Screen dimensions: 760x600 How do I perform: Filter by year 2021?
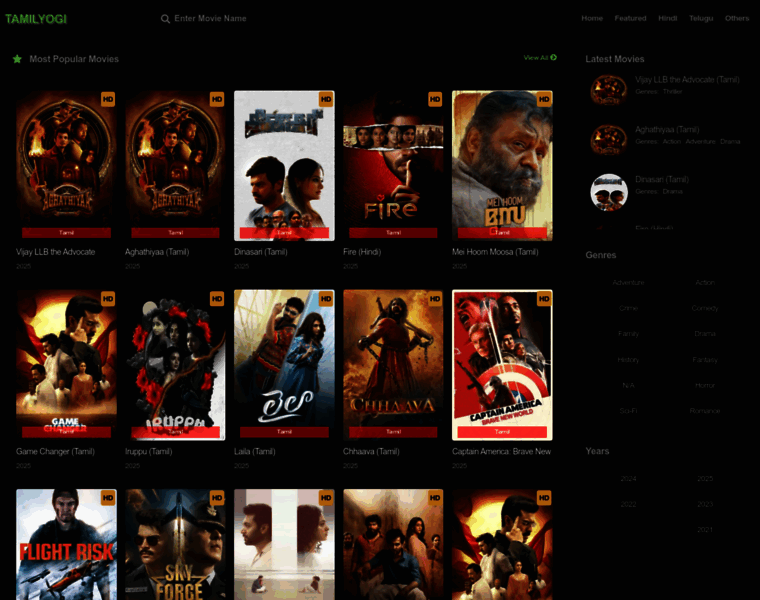pos(705,530)
